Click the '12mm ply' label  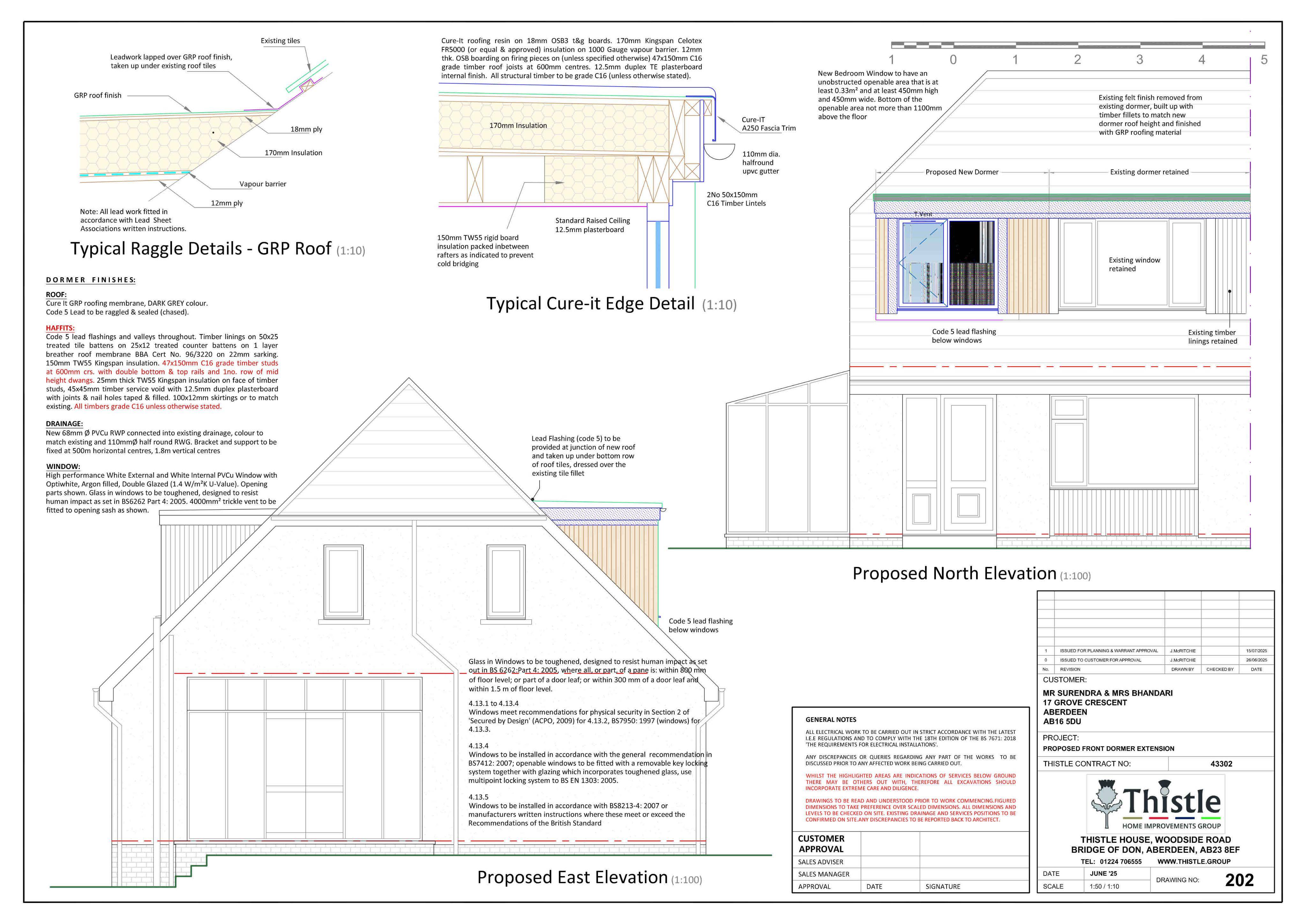coord(227,203)
